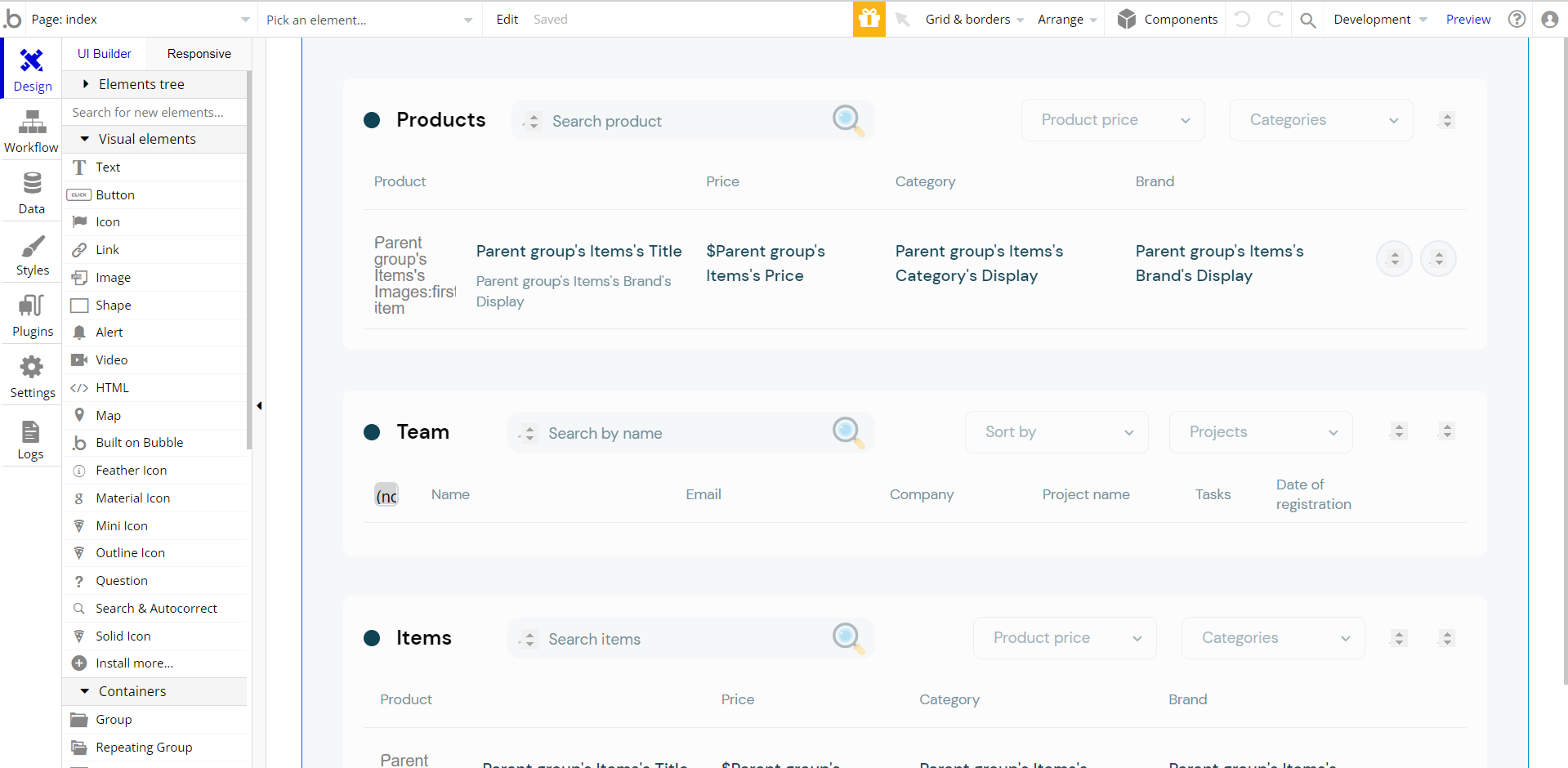This screenshot has height=768, width=1568.
Task: Collapse the Containers section
Action: pyautogui.click(x=155, y=691)
